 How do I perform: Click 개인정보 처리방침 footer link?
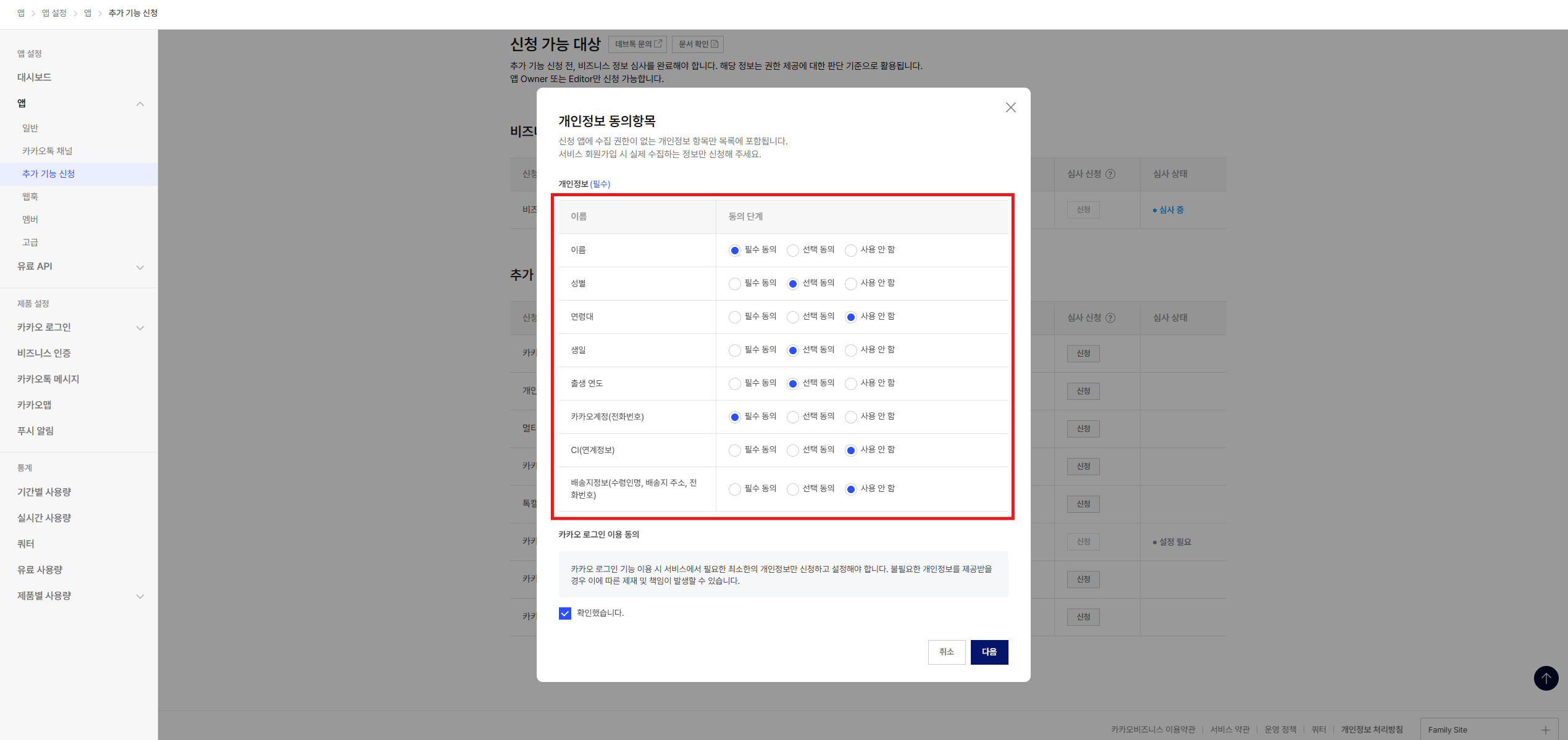point(1372,730)
